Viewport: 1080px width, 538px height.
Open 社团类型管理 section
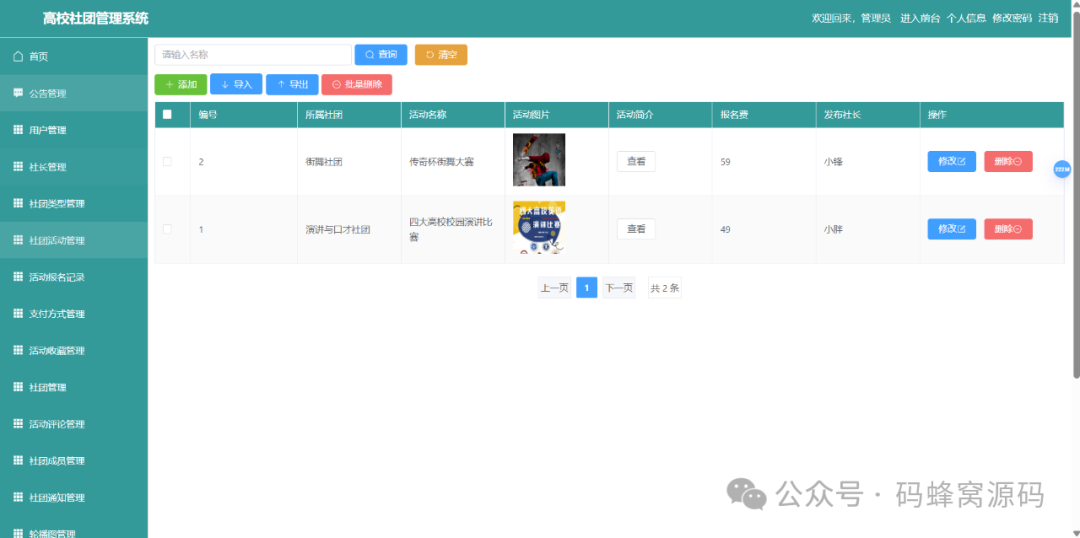point(74,203)
